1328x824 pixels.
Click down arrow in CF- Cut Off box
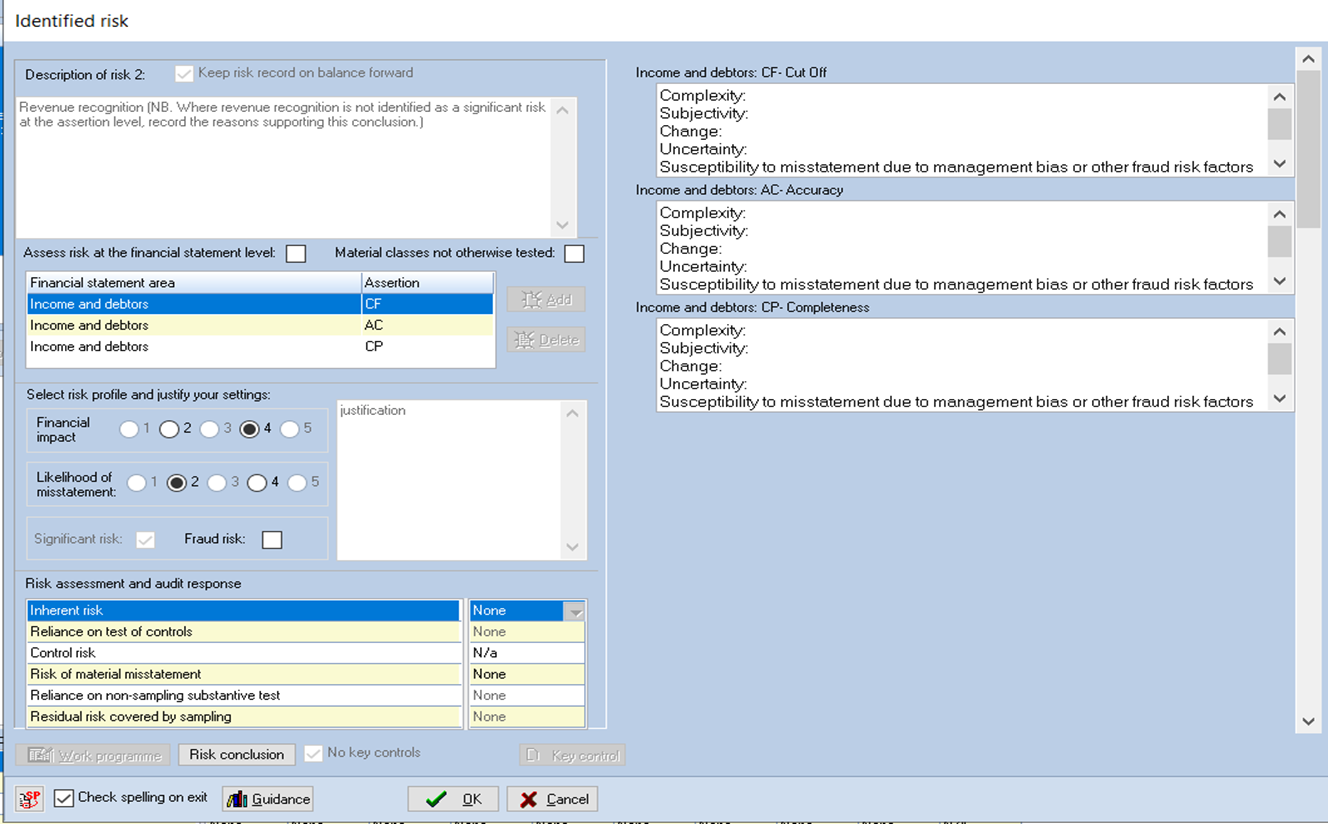pyautogui.click(x=1280, y=164)
